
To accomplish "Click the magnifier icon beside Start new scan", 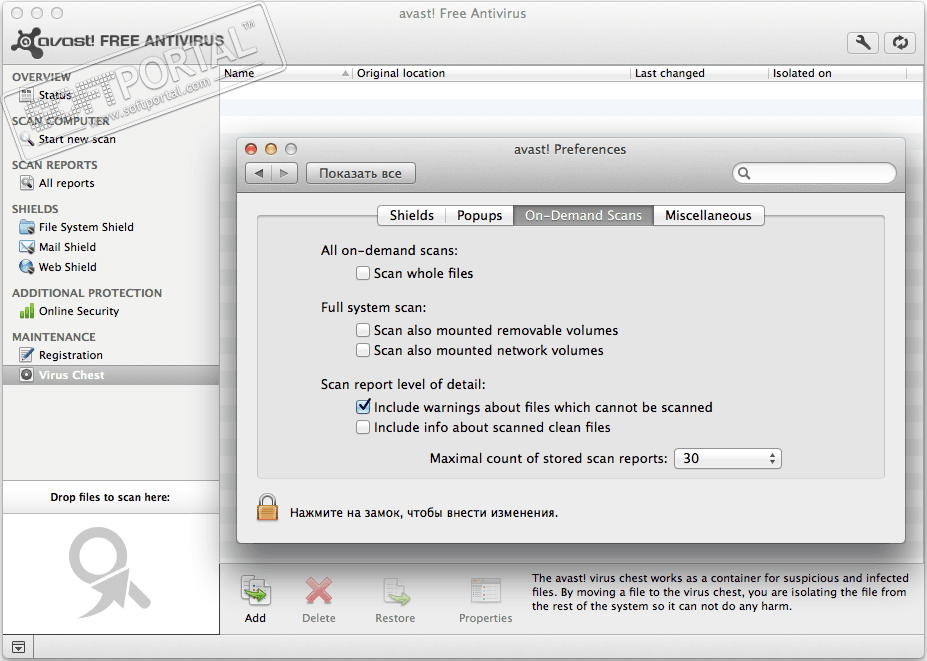I will pyautogui.click(x=27, y=139).
